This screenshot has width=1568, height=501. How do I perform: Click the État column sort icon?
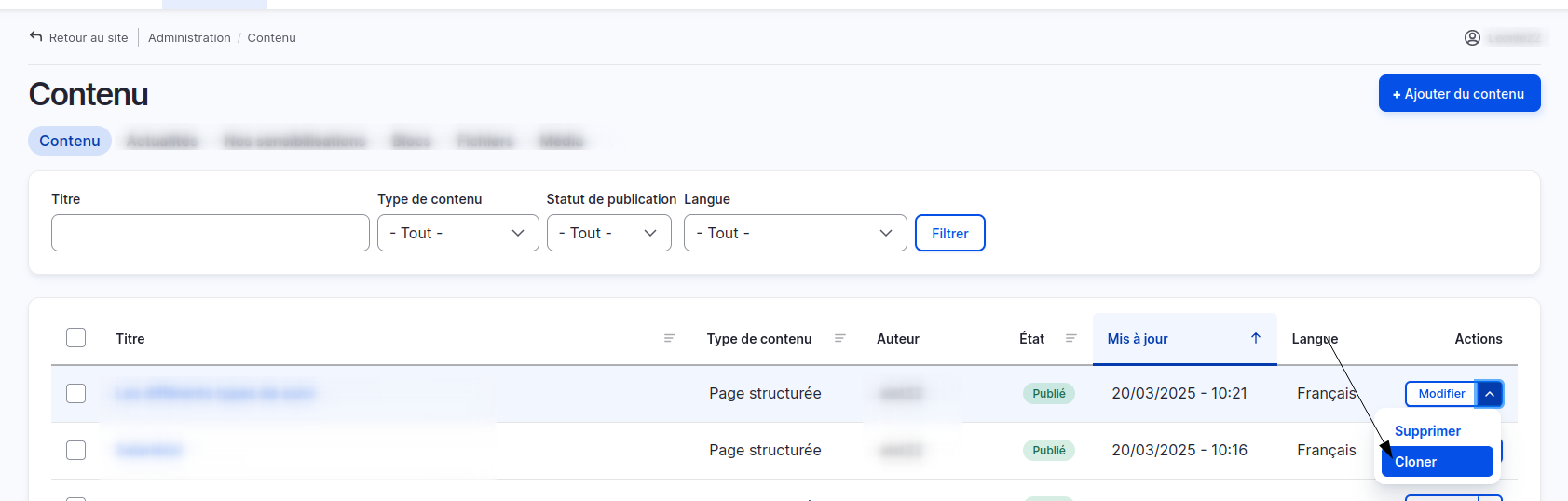pos(1070,338)
